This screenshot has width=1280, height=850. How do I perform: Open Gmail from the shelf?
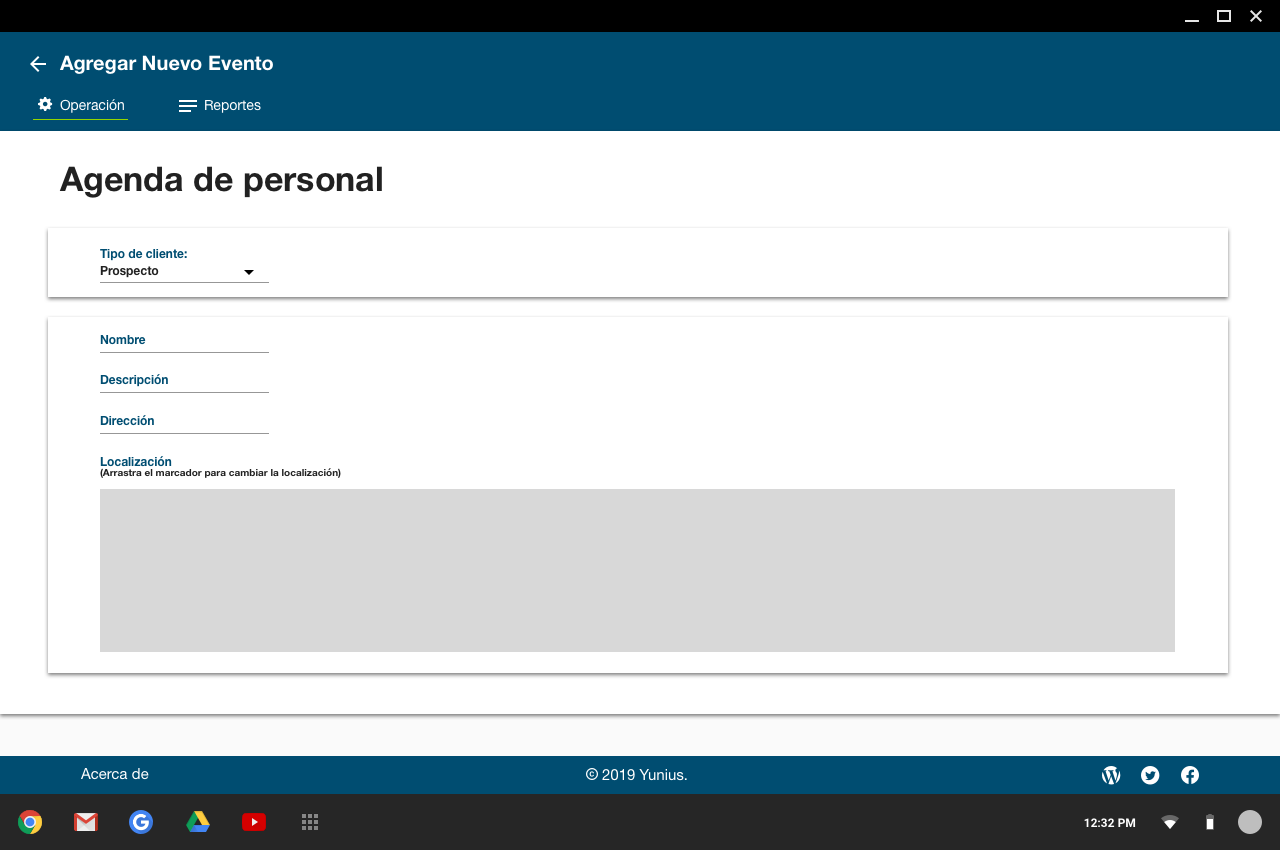click(86, 822)
